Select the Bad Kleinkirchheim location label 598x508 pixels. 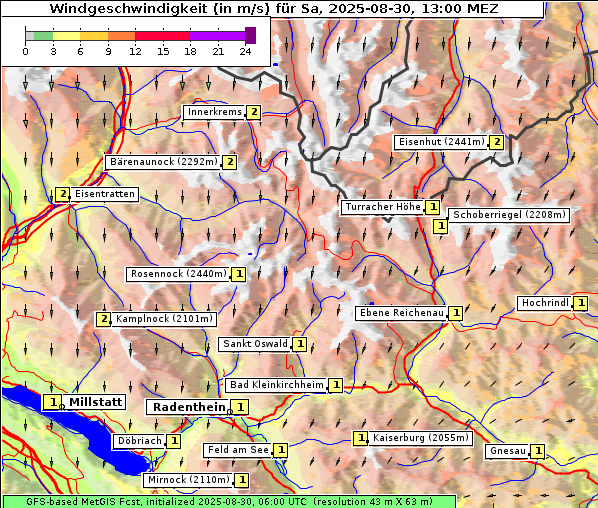[x=276, y=385]
